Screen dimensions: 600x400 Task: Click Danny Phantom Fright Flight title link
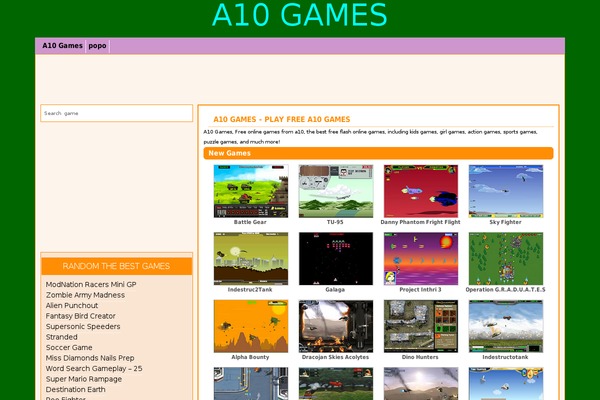click(x=421, y=222)
